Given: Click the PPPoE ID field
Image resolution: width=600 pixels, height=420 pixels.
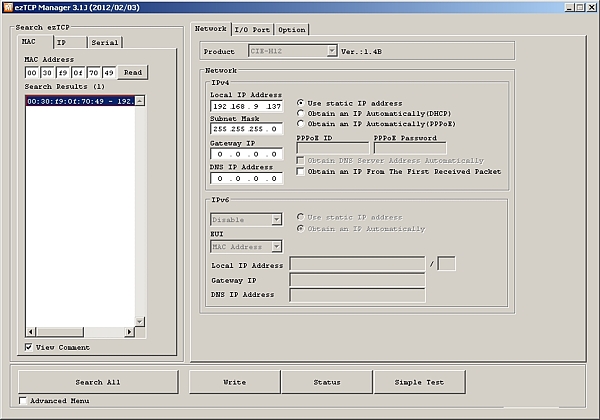Looking at the screenshot, I should click(333, 148).
